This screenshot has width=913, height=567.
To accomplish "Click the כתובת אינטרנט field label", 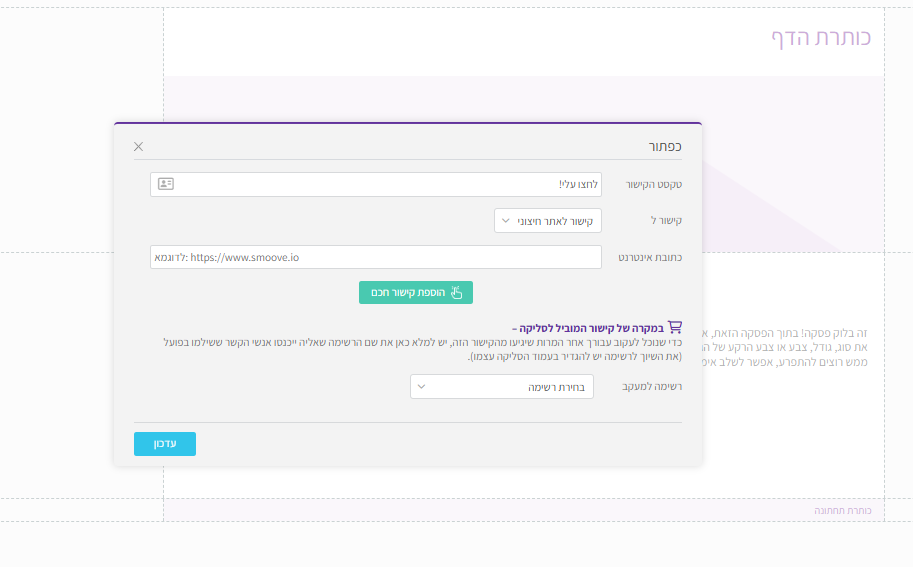I will point(649,258).
